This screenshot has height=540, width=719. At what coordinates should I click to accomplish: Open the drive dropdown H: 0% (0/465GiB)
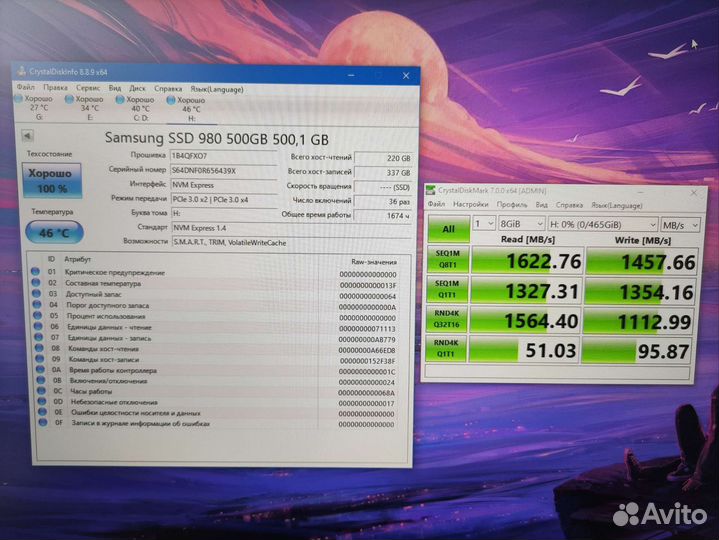(x=603, y=225)
